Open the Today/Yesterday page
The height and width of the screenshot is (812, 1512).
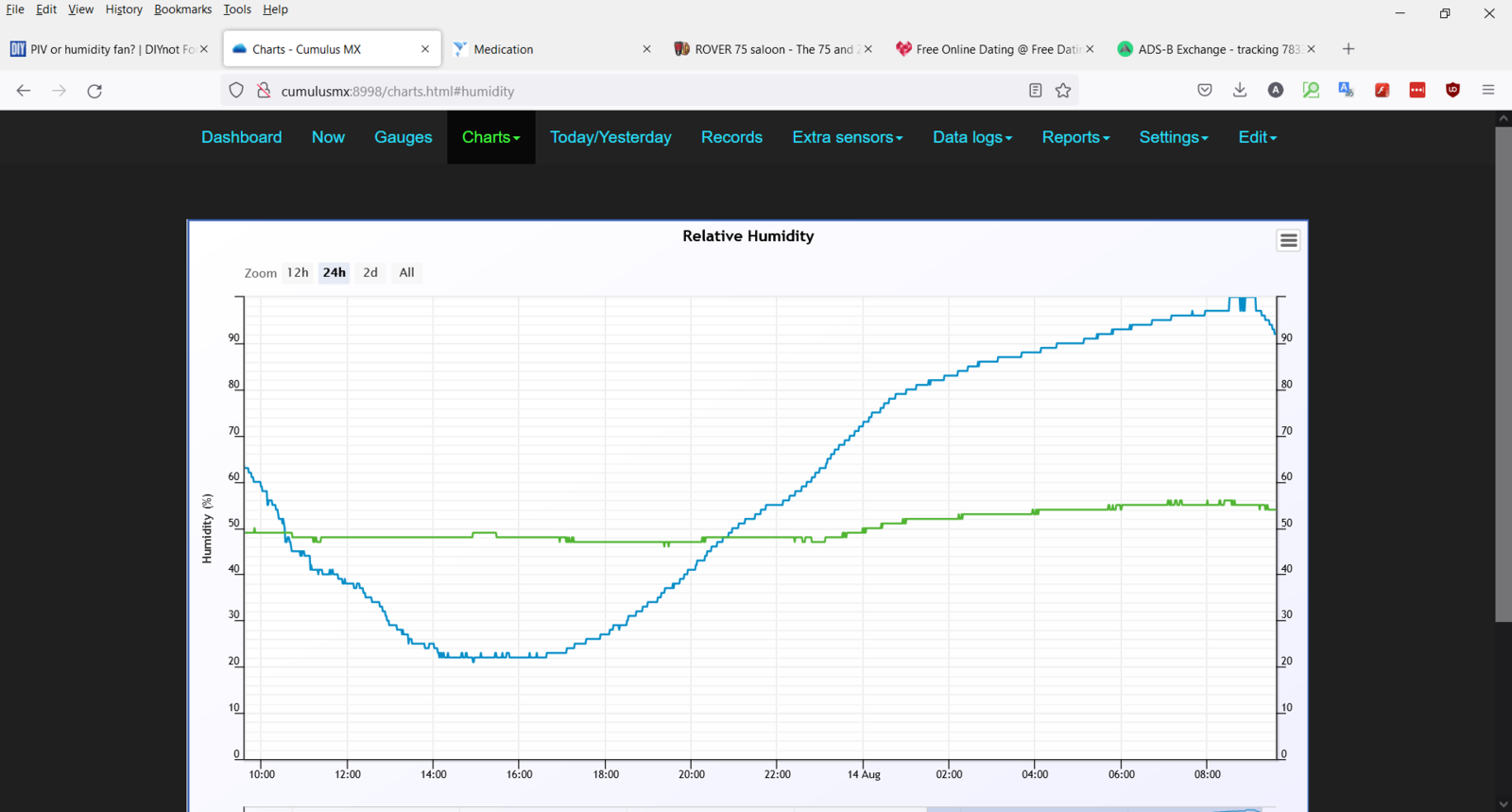[610, 137]
